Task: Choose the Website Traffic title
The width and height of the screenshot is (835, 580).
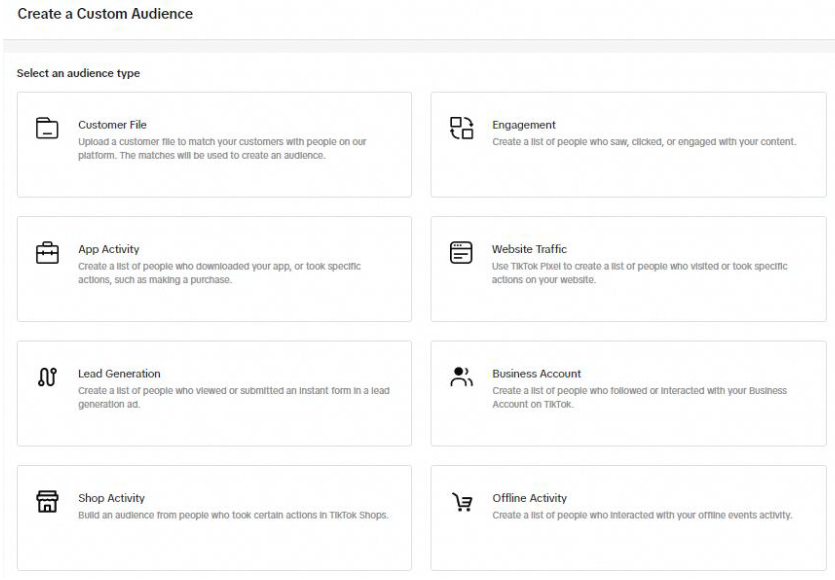Action: pyautogui.click(x=529, y=249)
